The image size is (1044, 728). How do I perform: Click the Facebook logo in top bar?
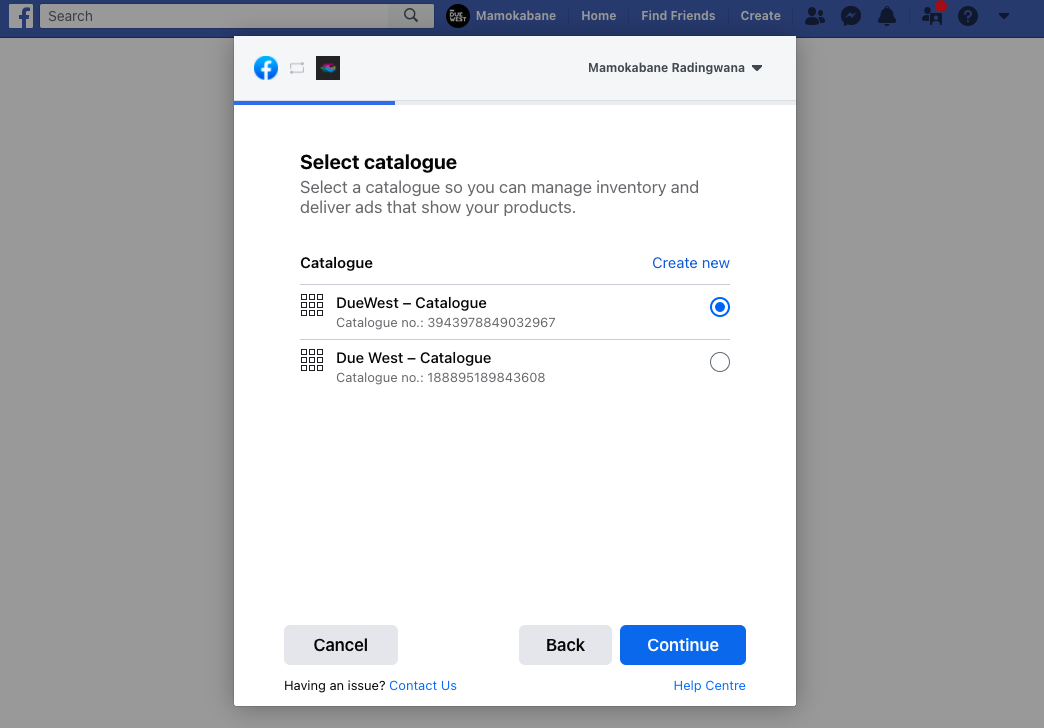[x=21, y=16]
